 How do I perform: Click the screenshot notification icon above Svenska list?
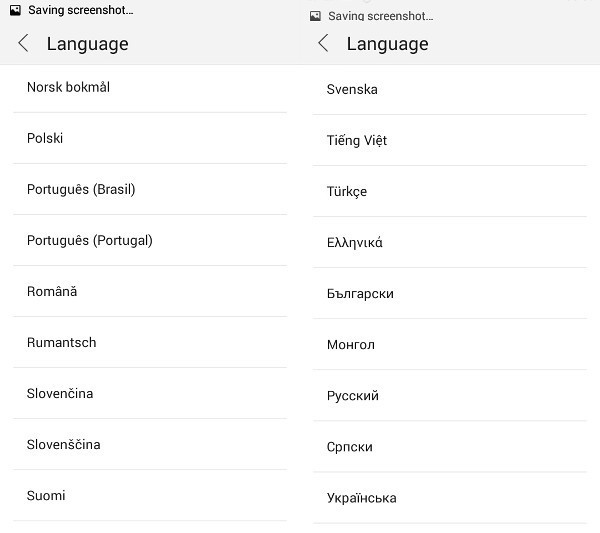(x=315, y=16)
